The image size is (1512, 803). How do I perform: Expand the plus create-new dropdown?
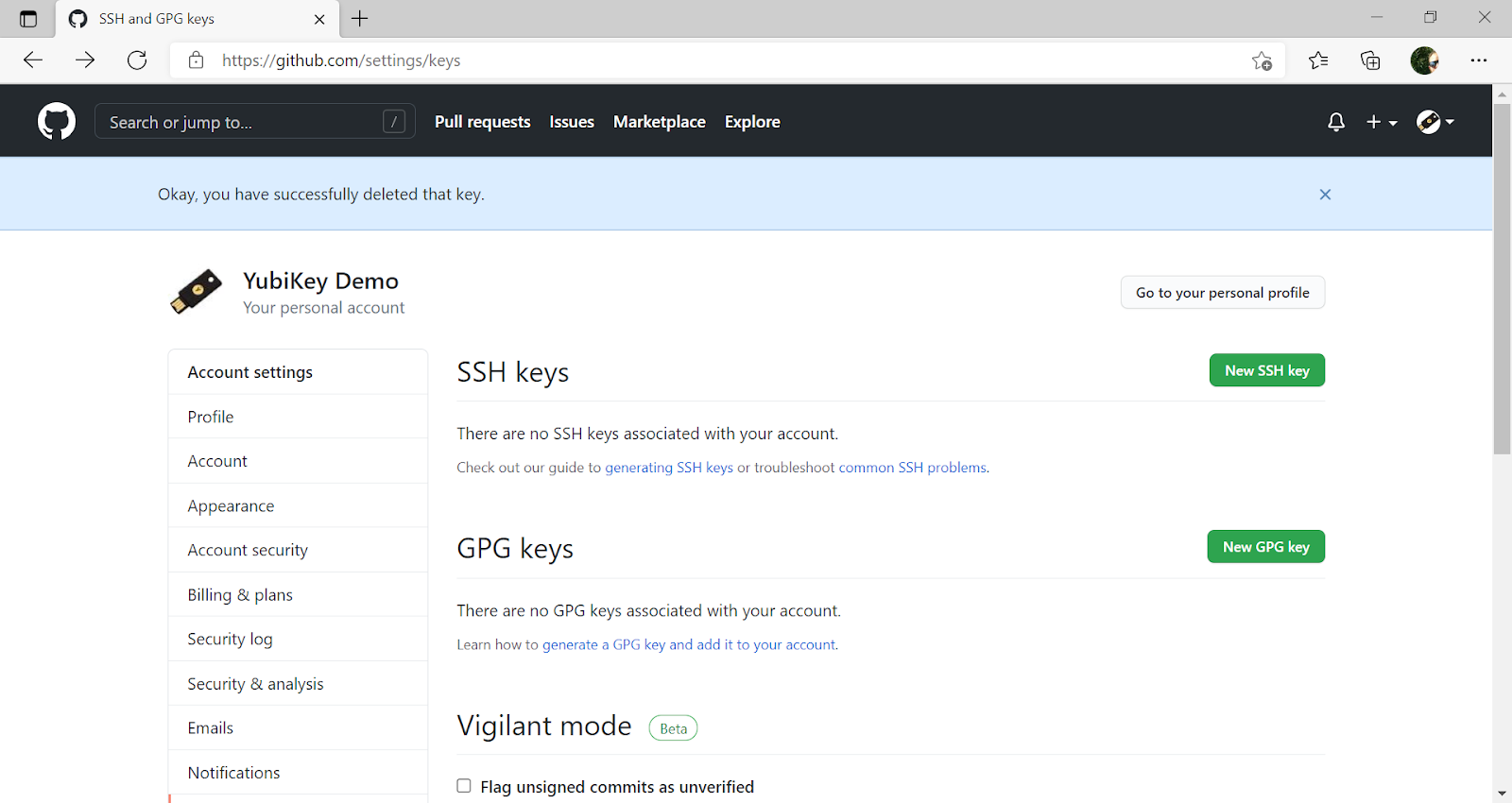(x=1382, y=122)
